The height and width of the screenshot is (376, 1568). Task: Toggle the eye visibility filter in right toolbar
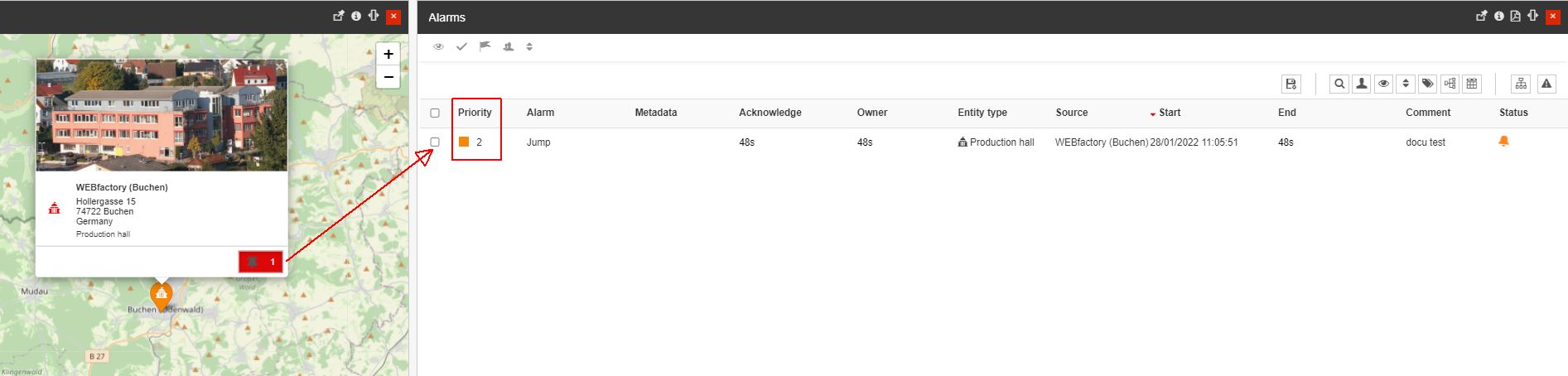[x=1383, y=84]
